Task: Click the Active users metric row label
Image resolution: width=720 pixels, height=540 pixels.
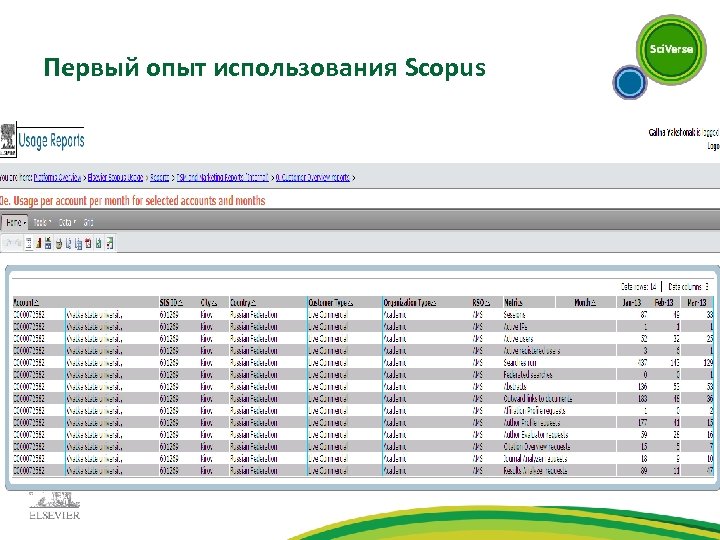Action: [518, 339]
